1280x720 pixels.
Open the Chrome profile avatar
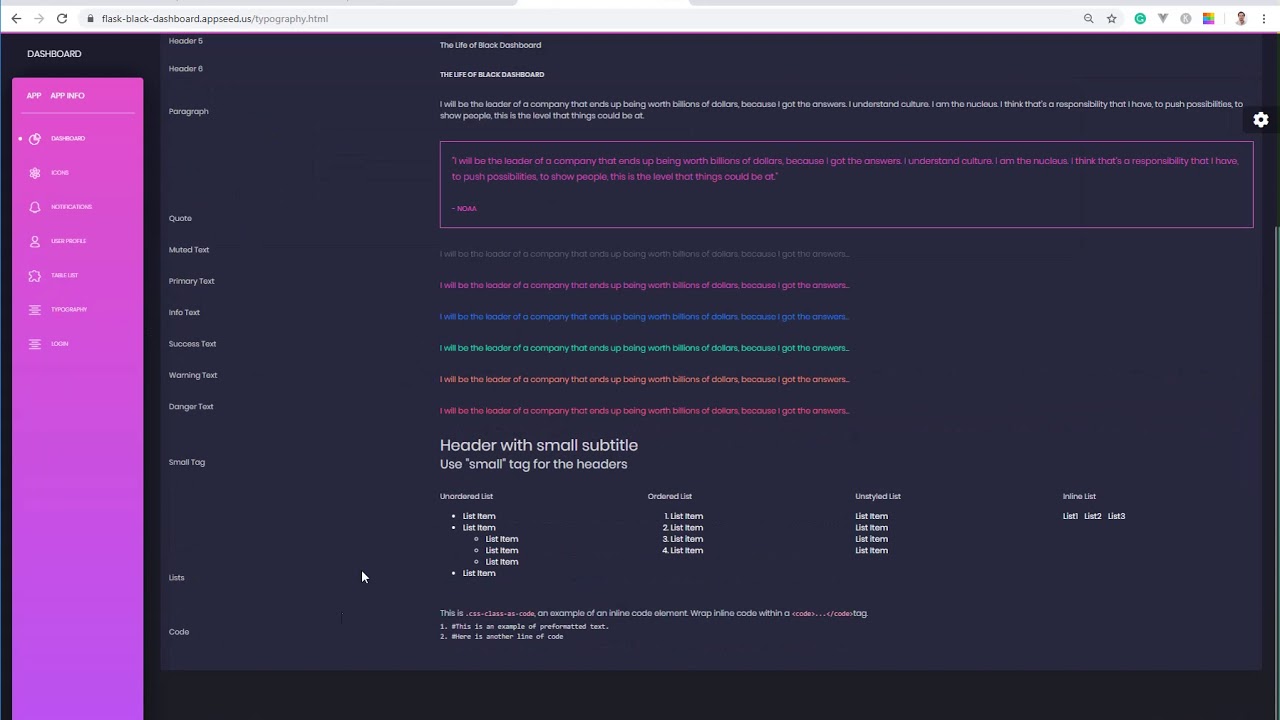pos(1241,18)
